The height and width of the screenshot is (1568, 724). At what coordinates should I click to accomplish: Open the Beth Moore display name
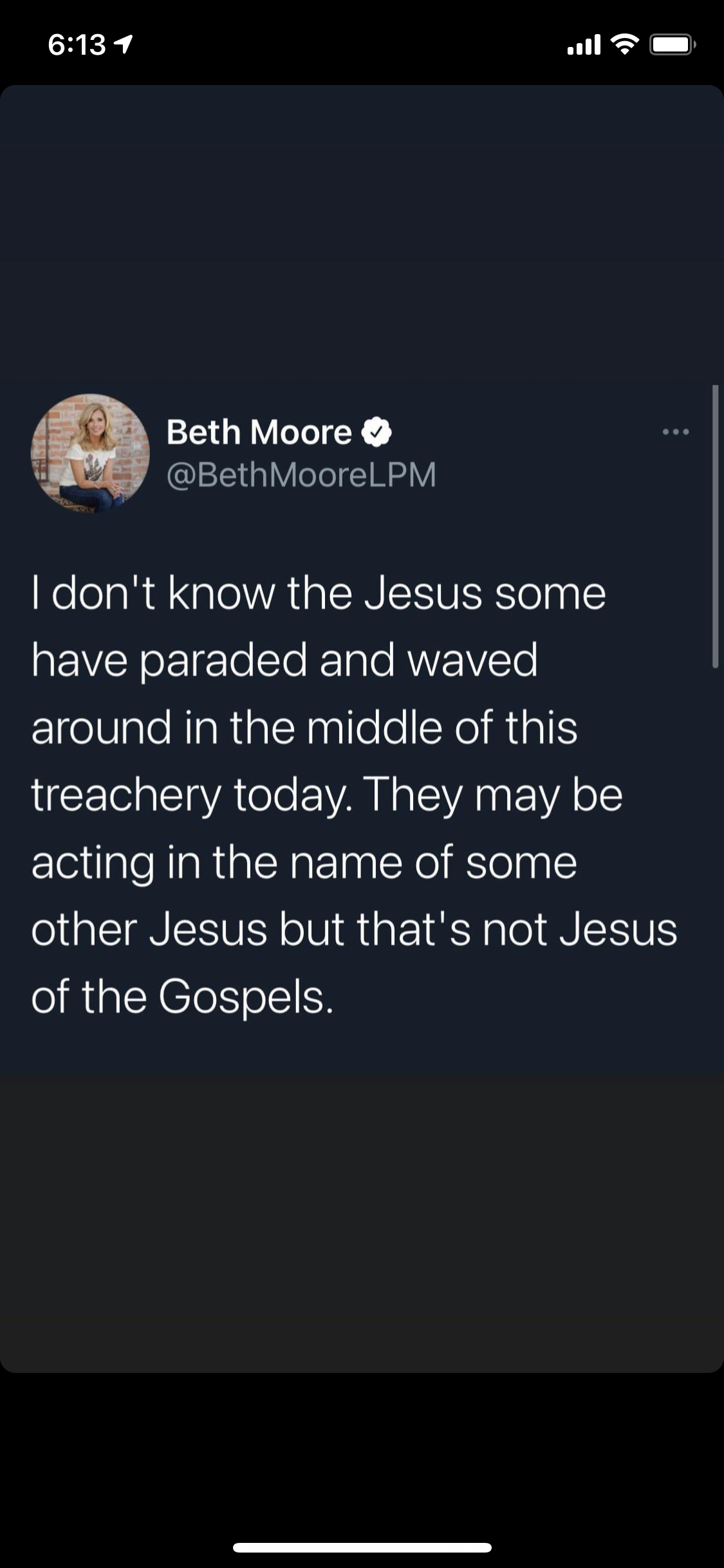[259, 432]
